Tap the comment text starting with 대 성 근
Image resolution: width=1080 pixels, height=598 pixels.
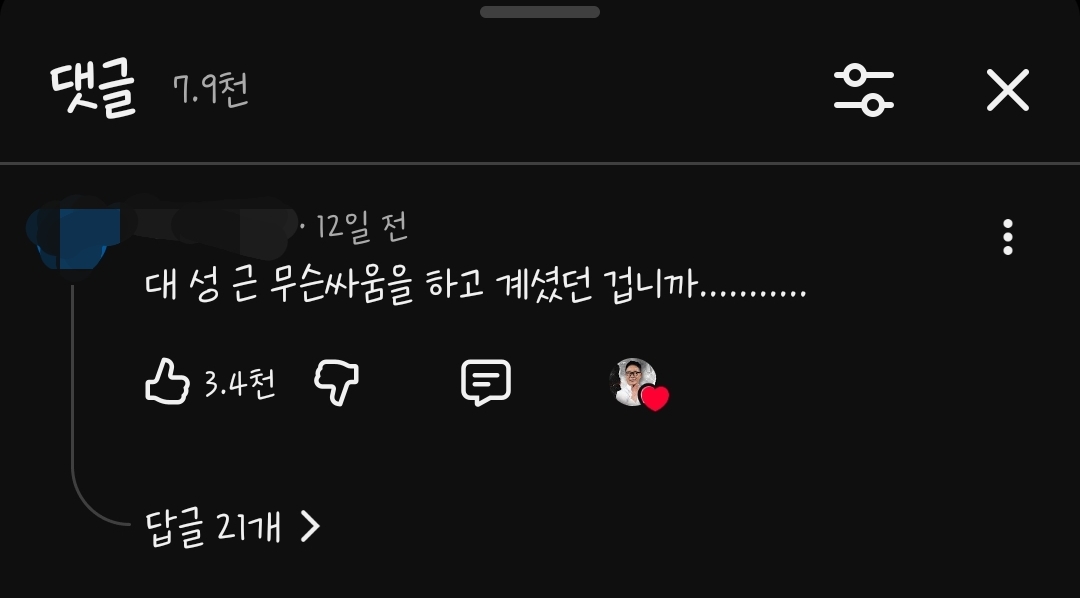(x=475, y=285)
